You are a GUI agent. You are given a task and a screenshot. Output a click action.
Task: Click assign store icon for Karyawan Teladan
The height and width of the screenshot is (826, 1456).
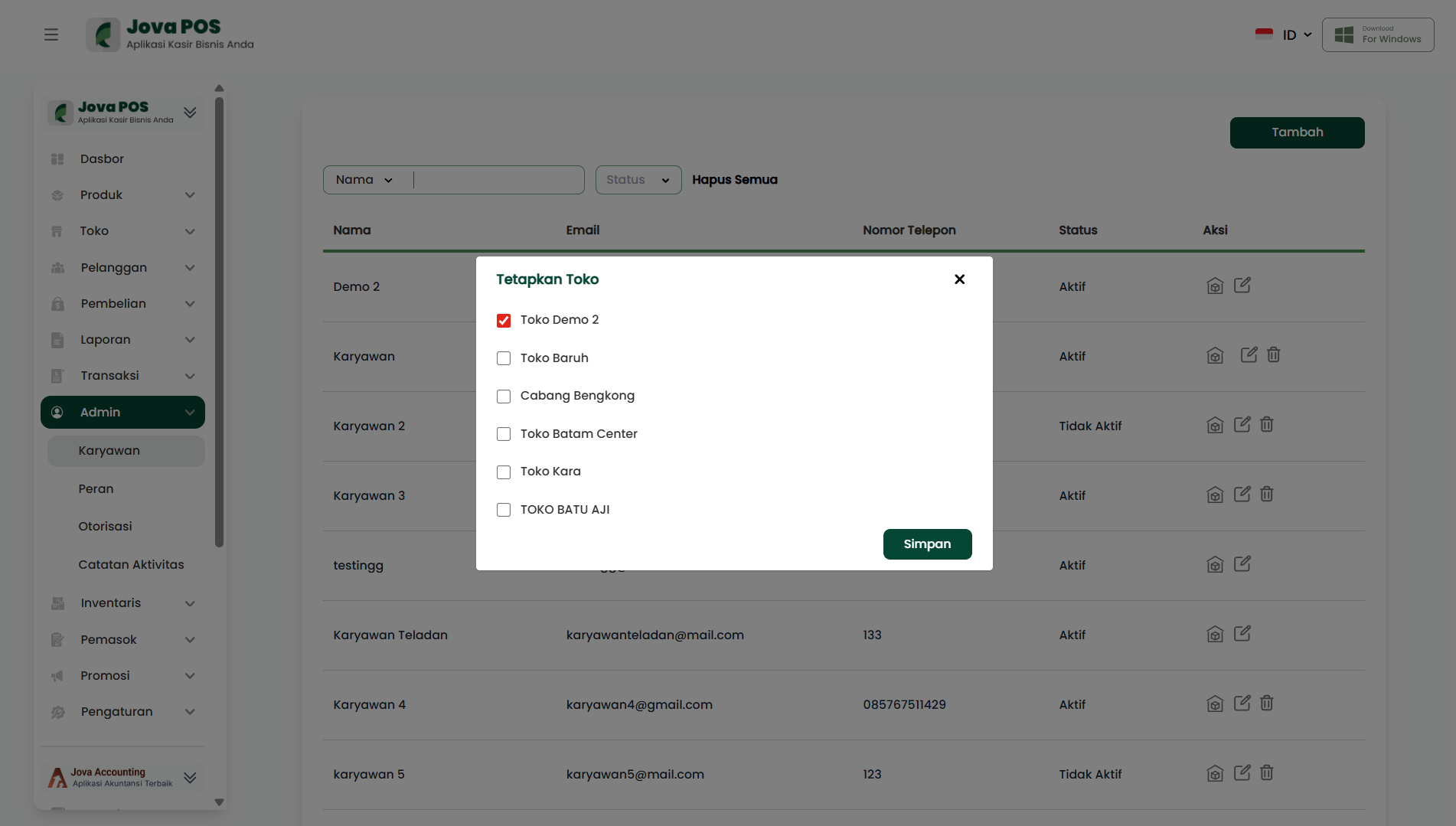[1215, 635]
